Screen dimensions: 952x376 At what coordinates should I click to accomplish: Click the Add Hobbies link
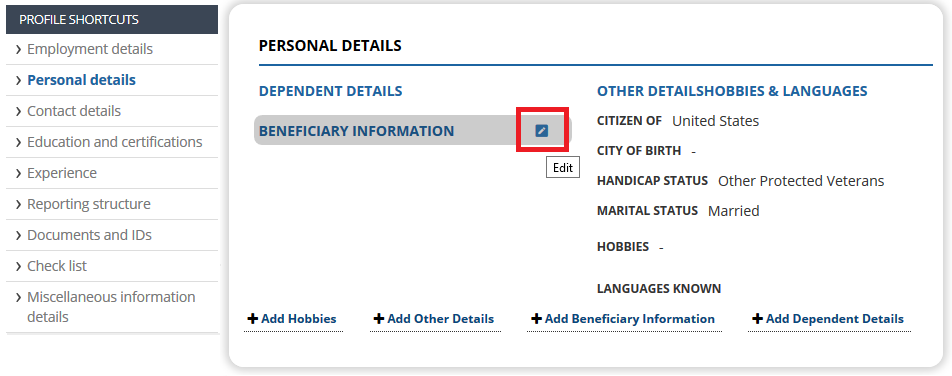[x=293, y=318]
